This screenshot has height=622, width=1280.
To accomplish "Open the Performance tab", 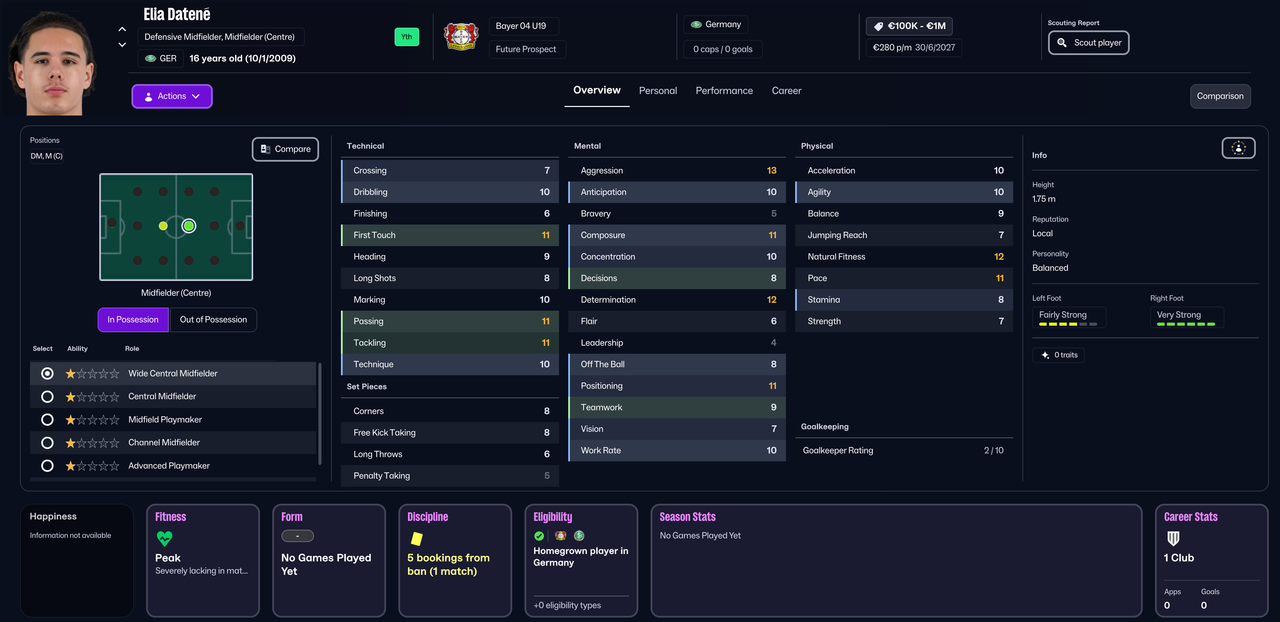I will 724,91.
